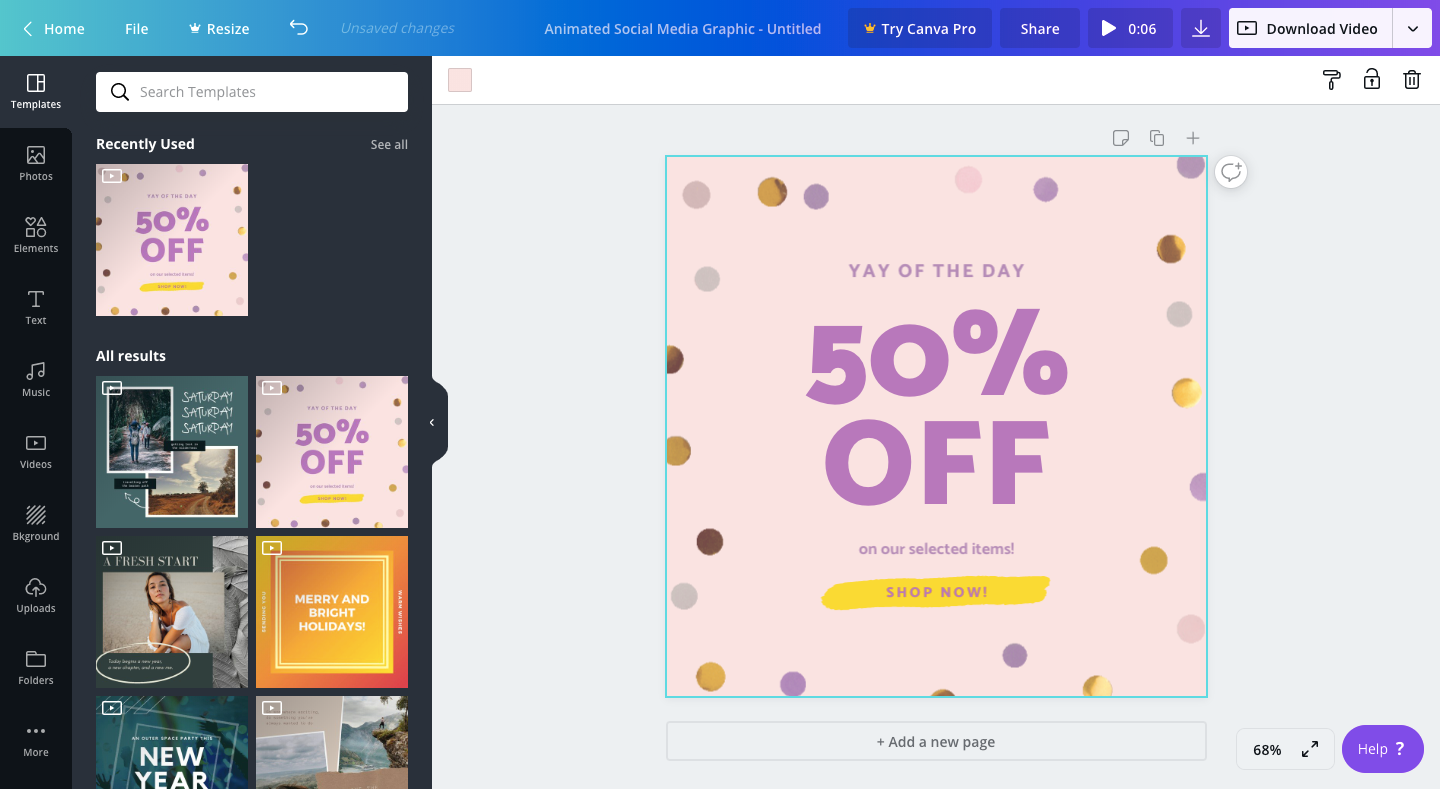Open the Music library panel
This screenshot has height=789, width=1440.
(36, 380)
